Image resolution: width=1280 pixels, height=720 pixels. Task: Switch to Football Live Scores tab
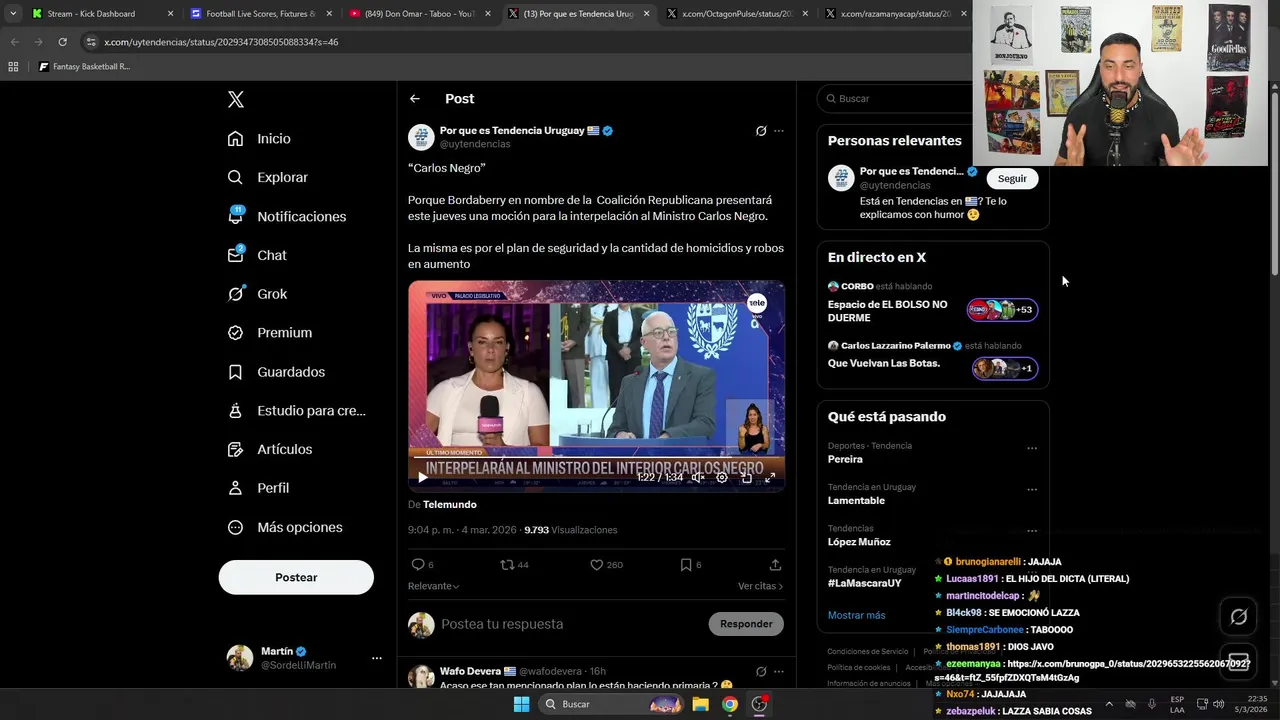[261, 14]
